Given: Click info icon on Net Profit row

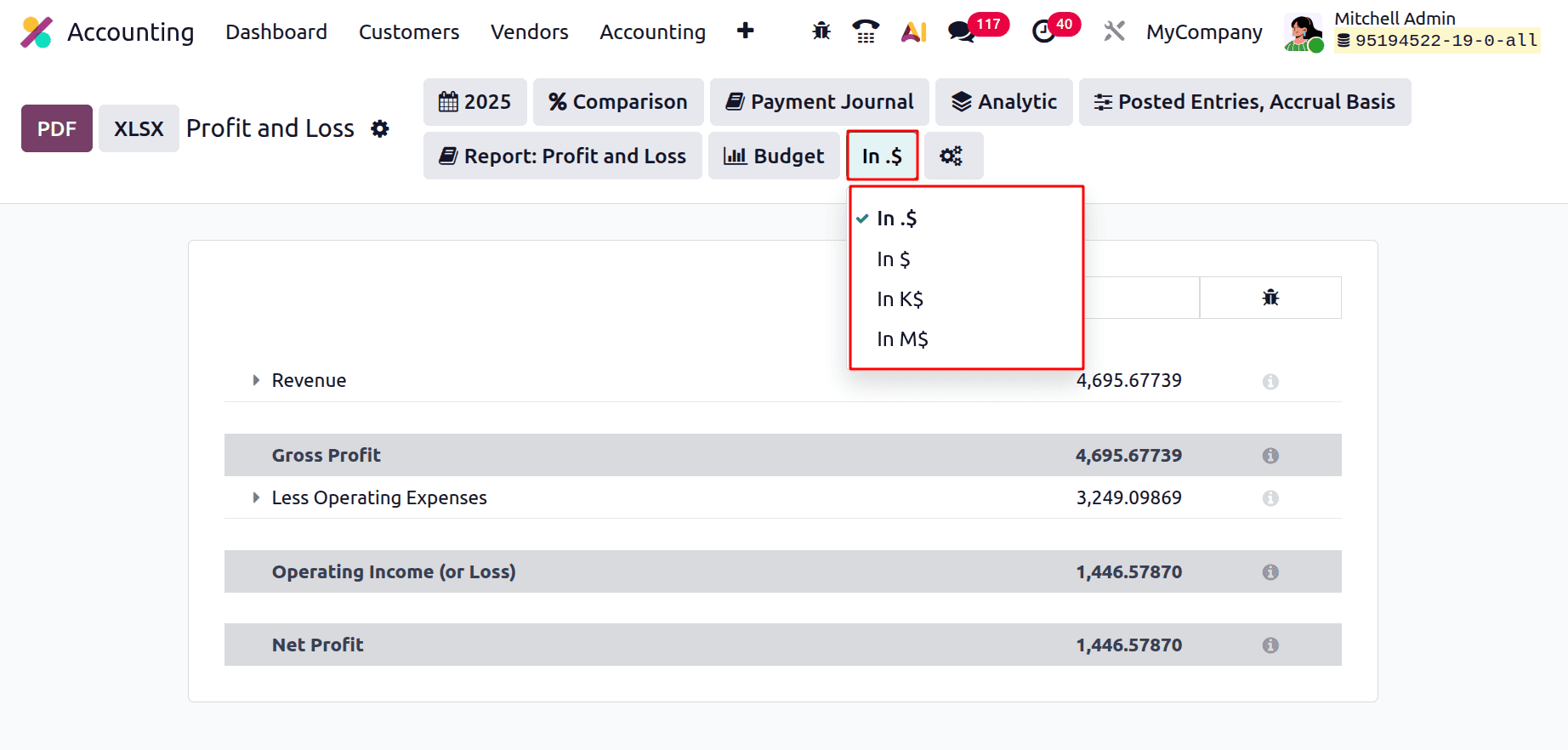Looking at the screenshot, I should click(1270, 645).
